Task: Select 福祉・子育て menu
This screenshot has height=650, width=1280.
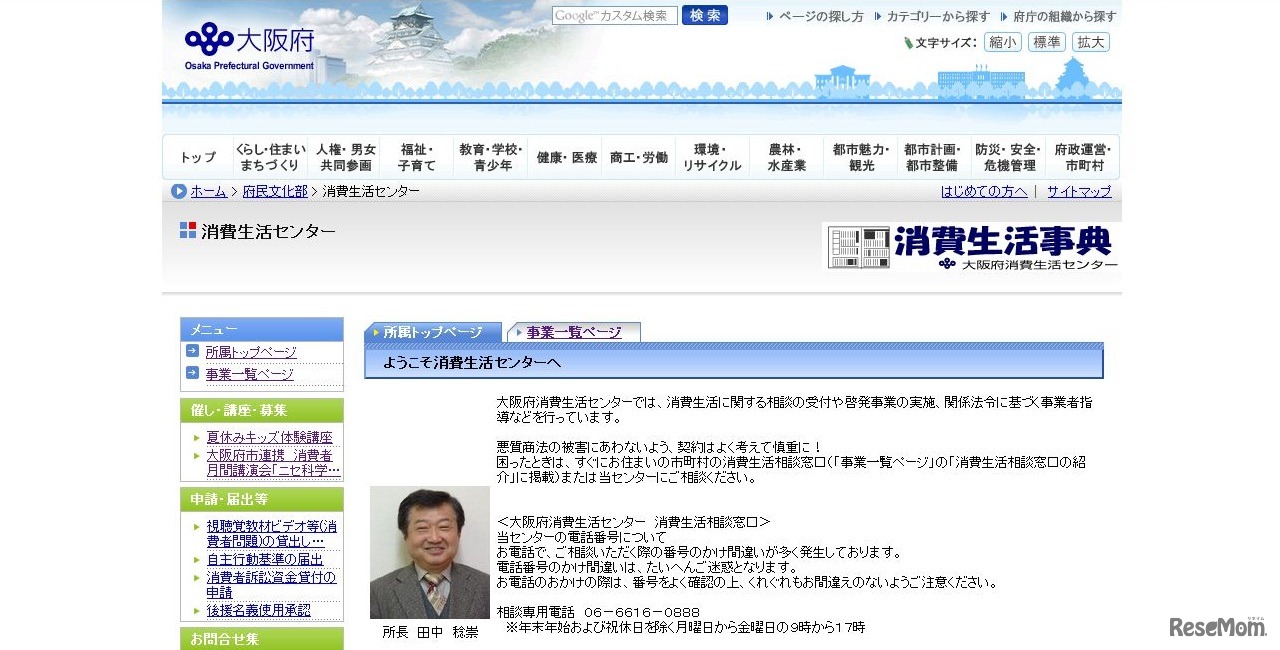Action: pos(417,157)
